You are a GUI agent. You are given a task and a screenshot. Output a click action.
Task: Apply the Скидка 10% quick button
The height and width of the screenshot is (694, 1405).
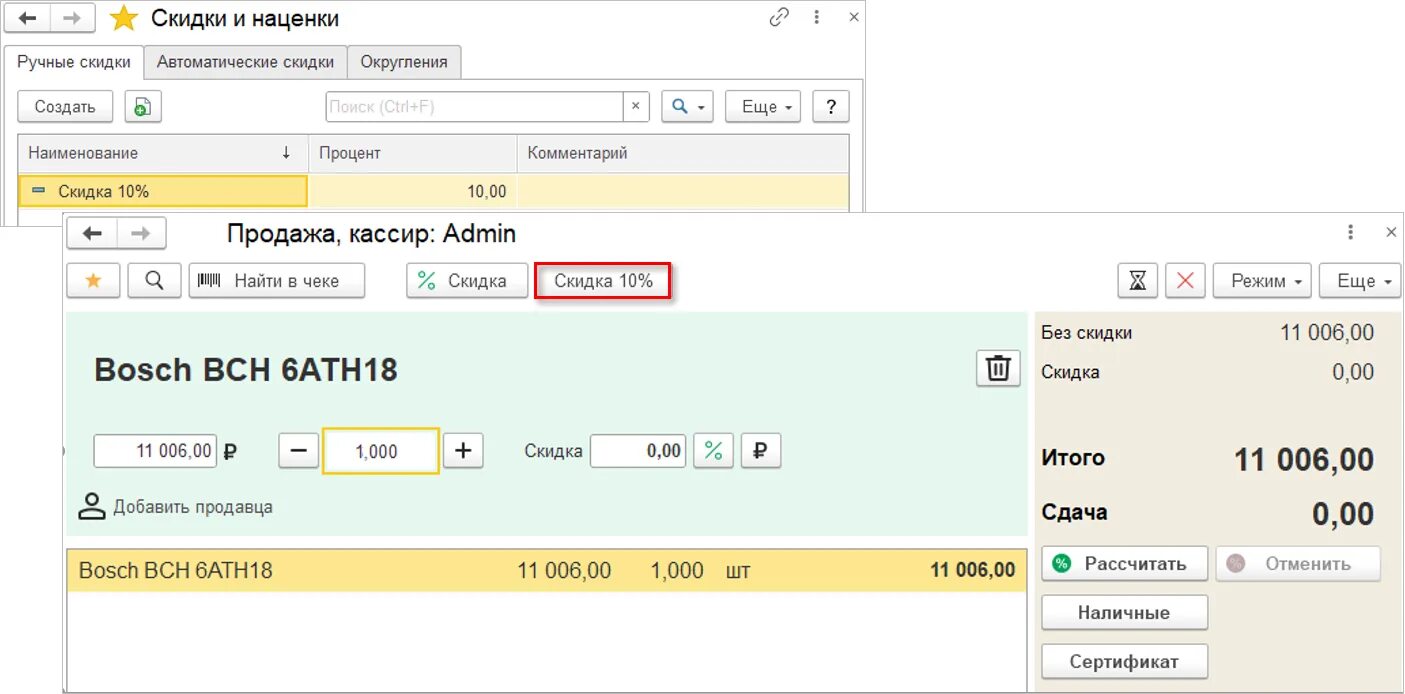pos(603,281)
